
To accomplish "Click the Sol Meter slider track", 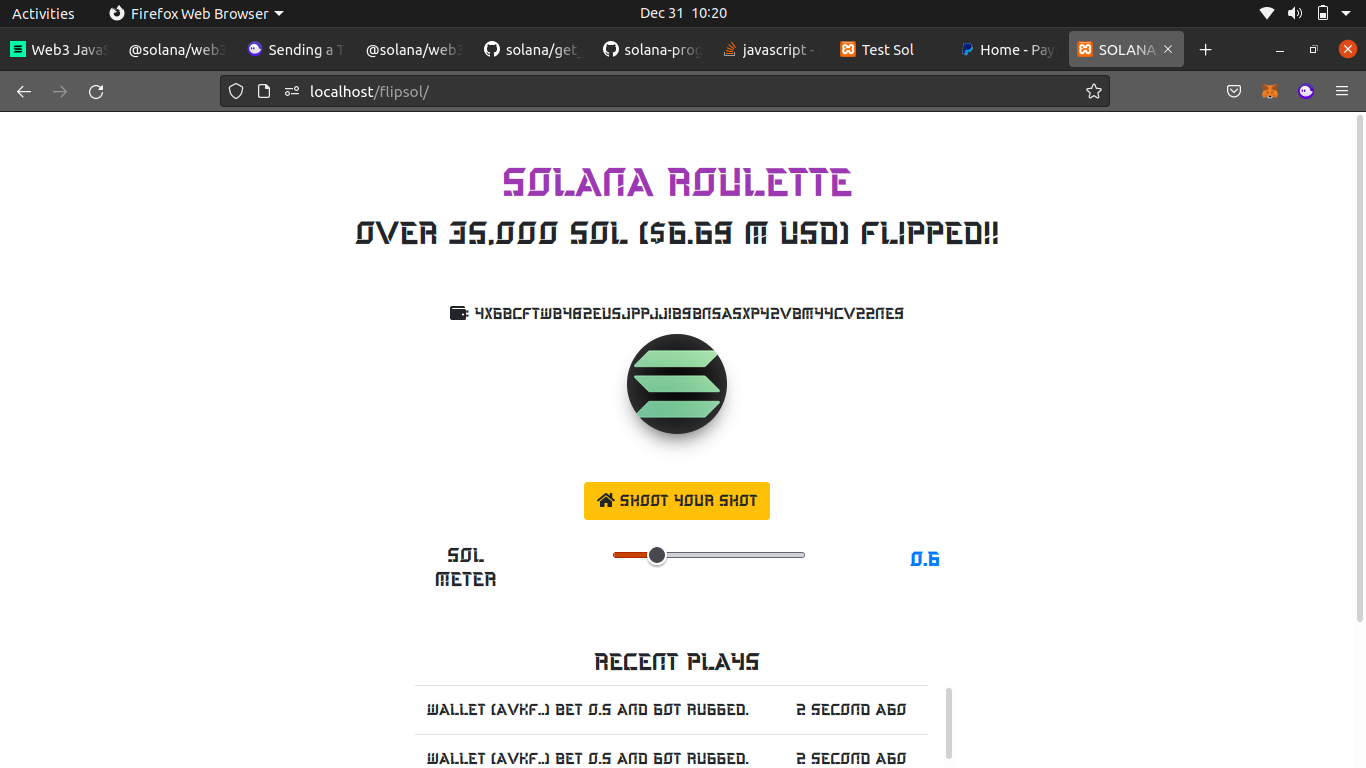I will click(x=709, y=555).
